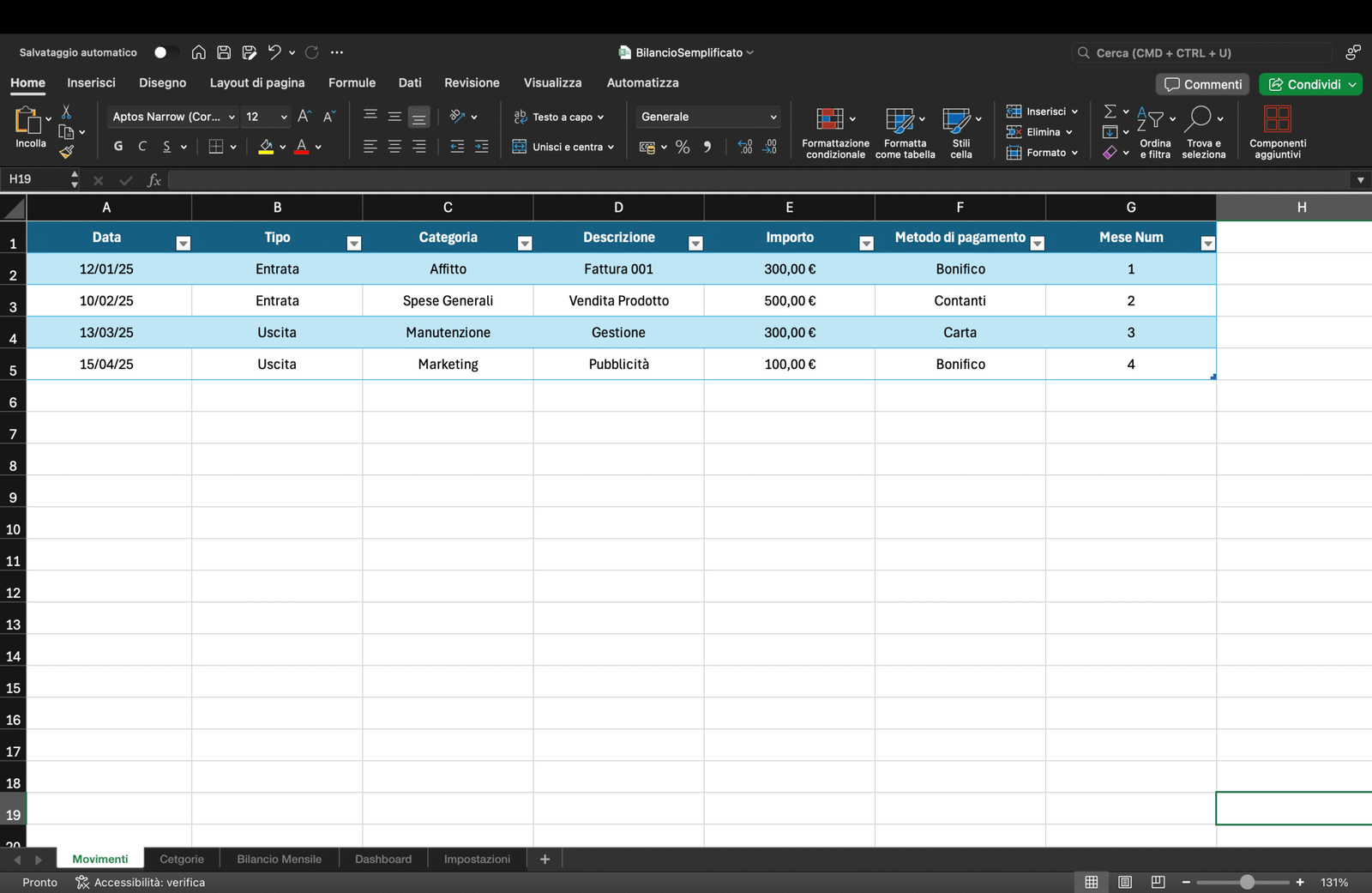Open the Categoria column filter dropdown
Screen dimensions: 1372x893
525,244
